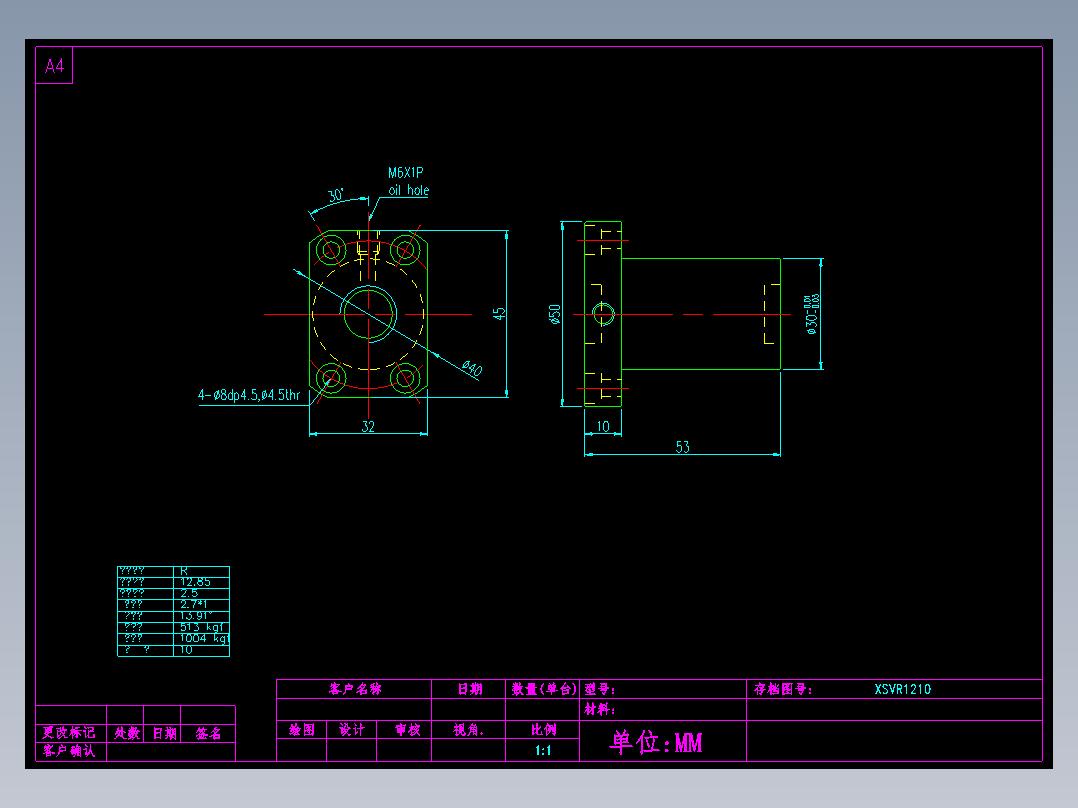Click the 513 kgf load value
1078x808 pixels.
coord(202,627)
